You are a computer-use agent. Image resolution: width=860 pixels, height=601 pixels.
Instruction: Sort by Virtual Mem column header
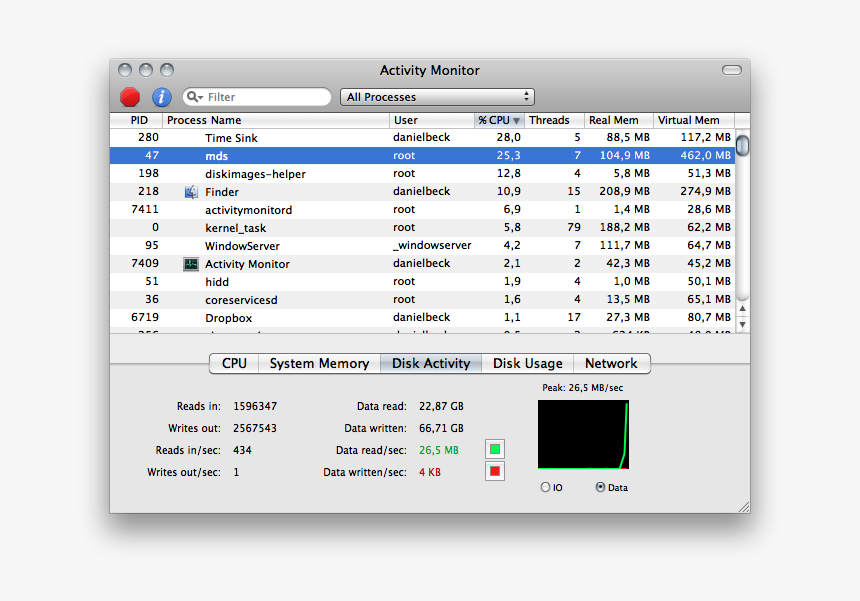point(694,121)
